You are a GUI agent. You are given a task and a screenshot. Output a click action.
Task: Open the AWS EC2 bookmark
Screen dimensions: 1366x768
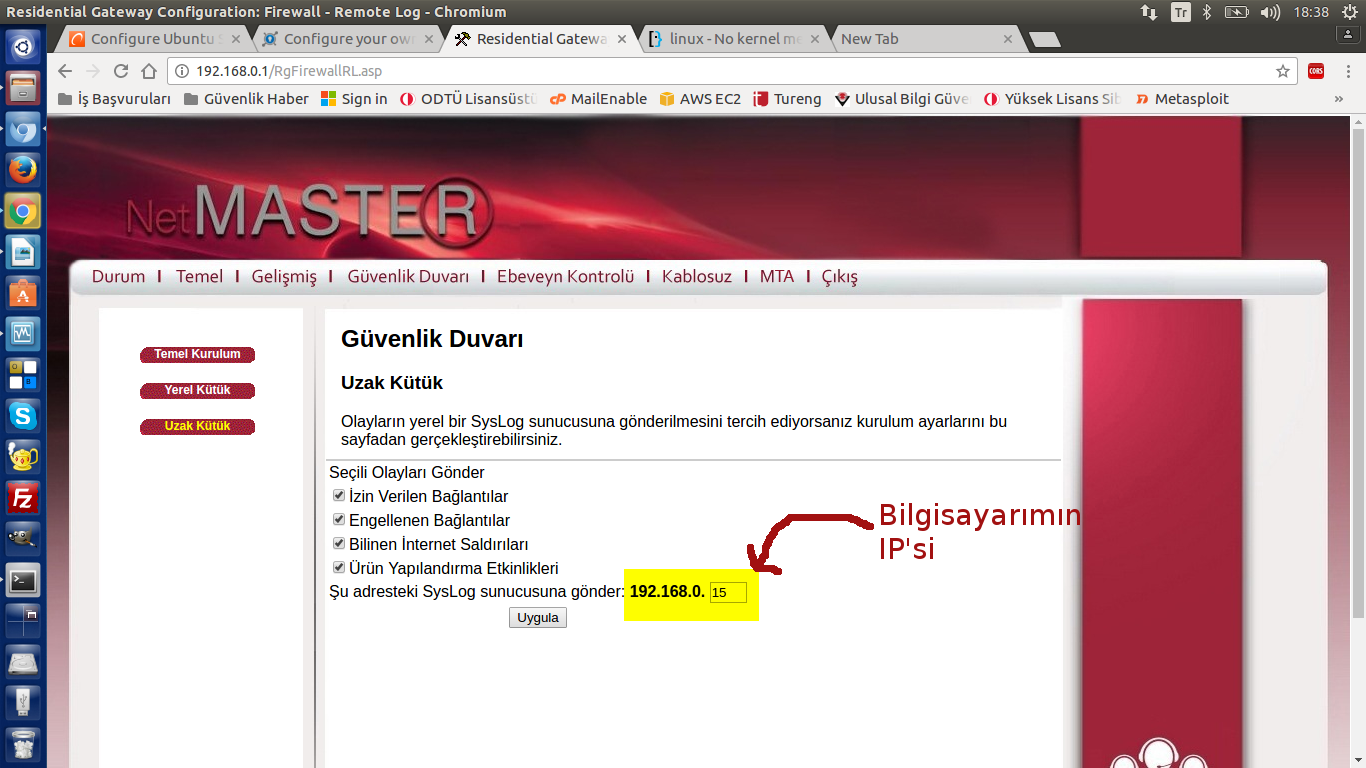[x=700, y=99]
